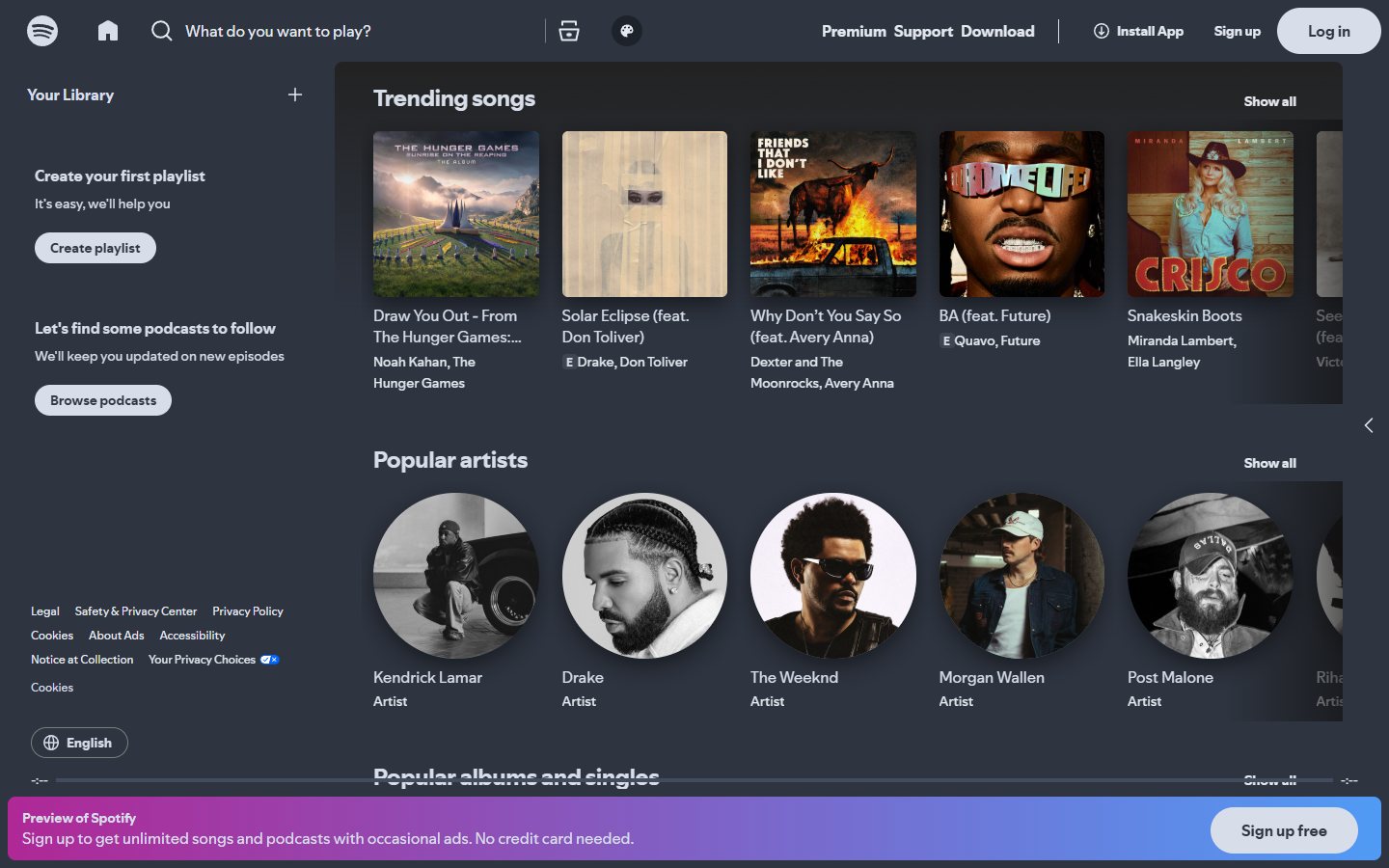Open the Download menu item
1389x868 pixels.
point(997,31)
